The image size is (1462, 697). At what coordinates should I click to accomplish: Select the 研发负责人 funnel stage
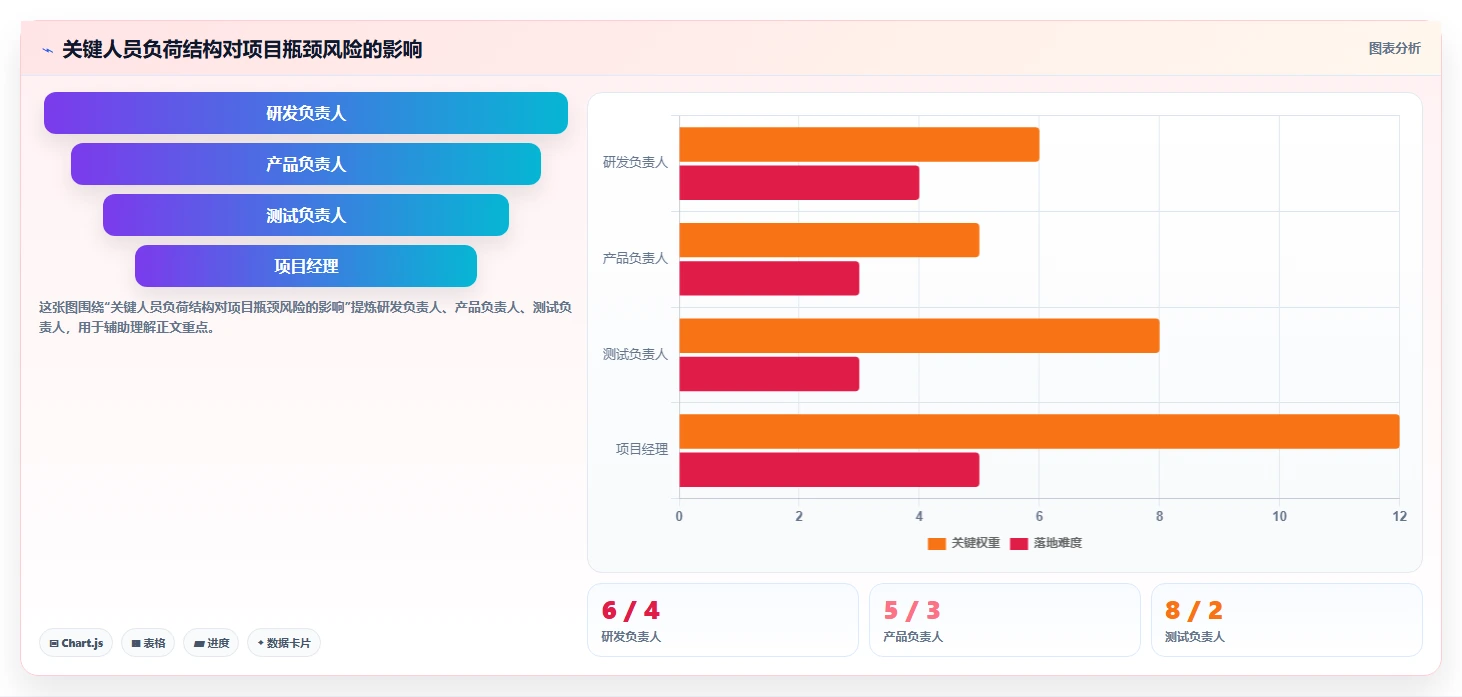tap(306, 113)
